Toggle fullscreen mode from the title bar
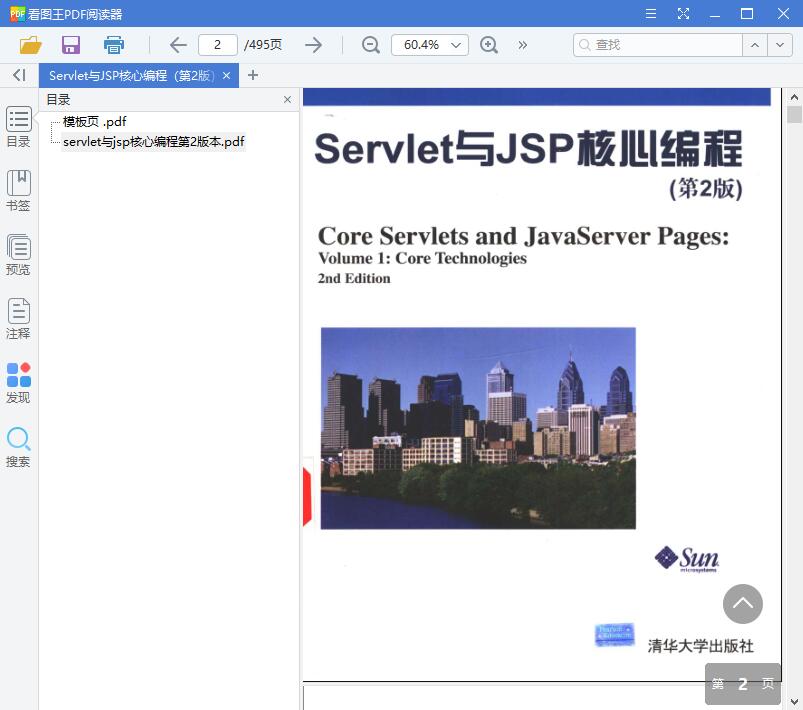The width and height of the screenshot is (803, 710). coord(684,13)
